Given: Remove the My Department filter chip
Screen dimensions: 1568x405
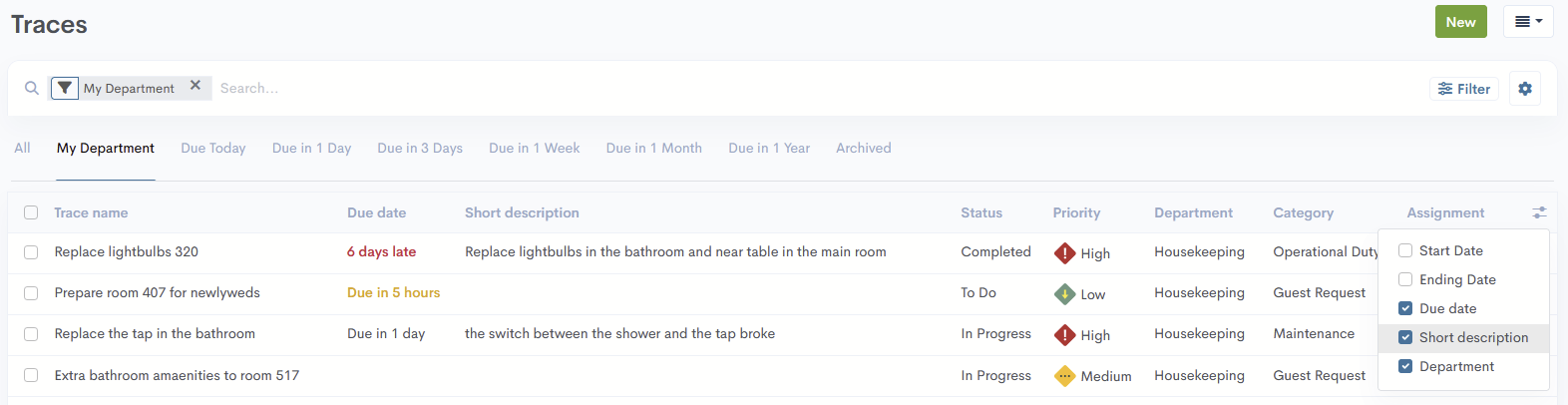Looking at the screenshot, I should [x=196, y=86].
